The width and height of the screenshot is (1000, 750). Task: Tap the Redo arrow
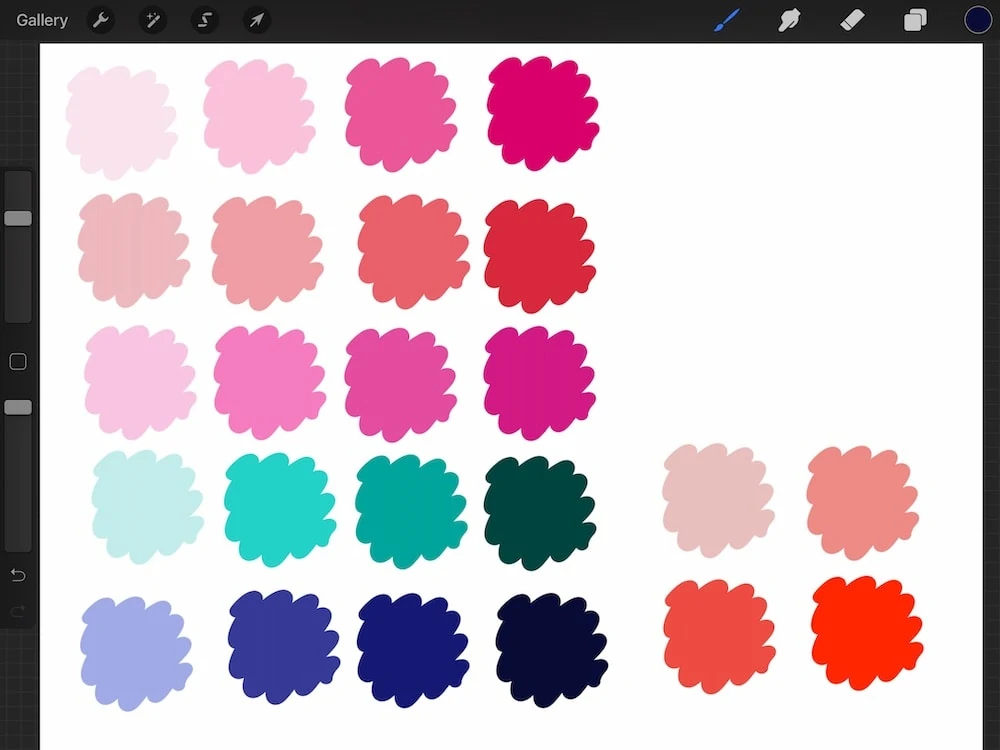pyautogui.click(x=18, y=611)
